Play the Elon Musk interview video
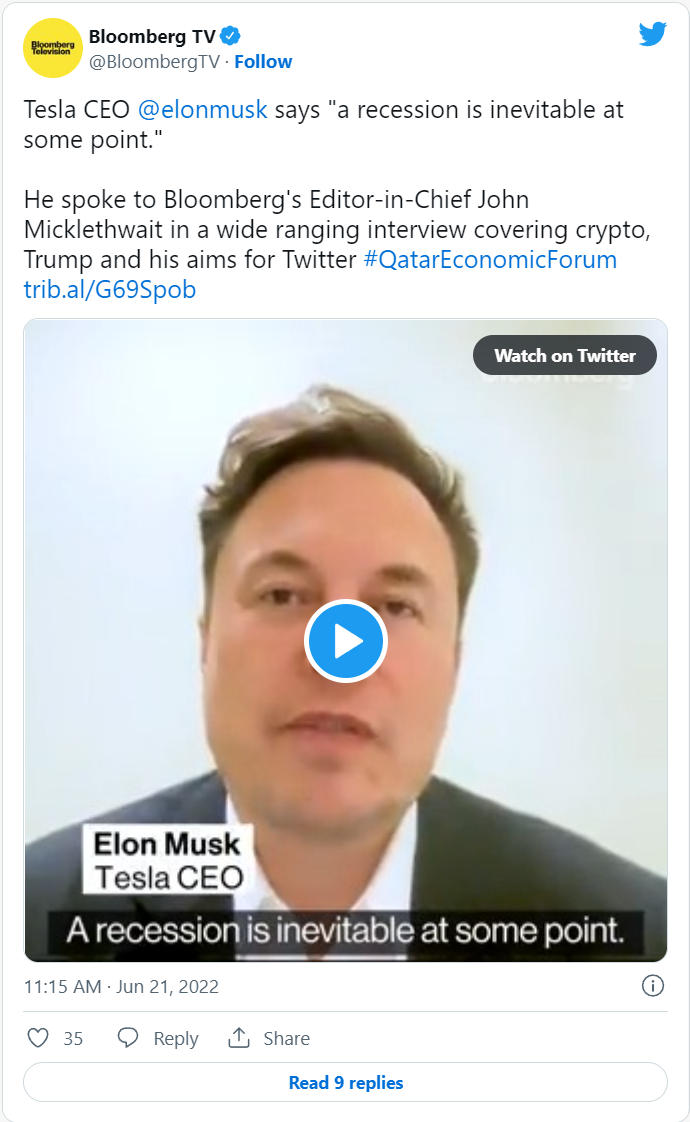690x1122 pixels. pos(346,641)
